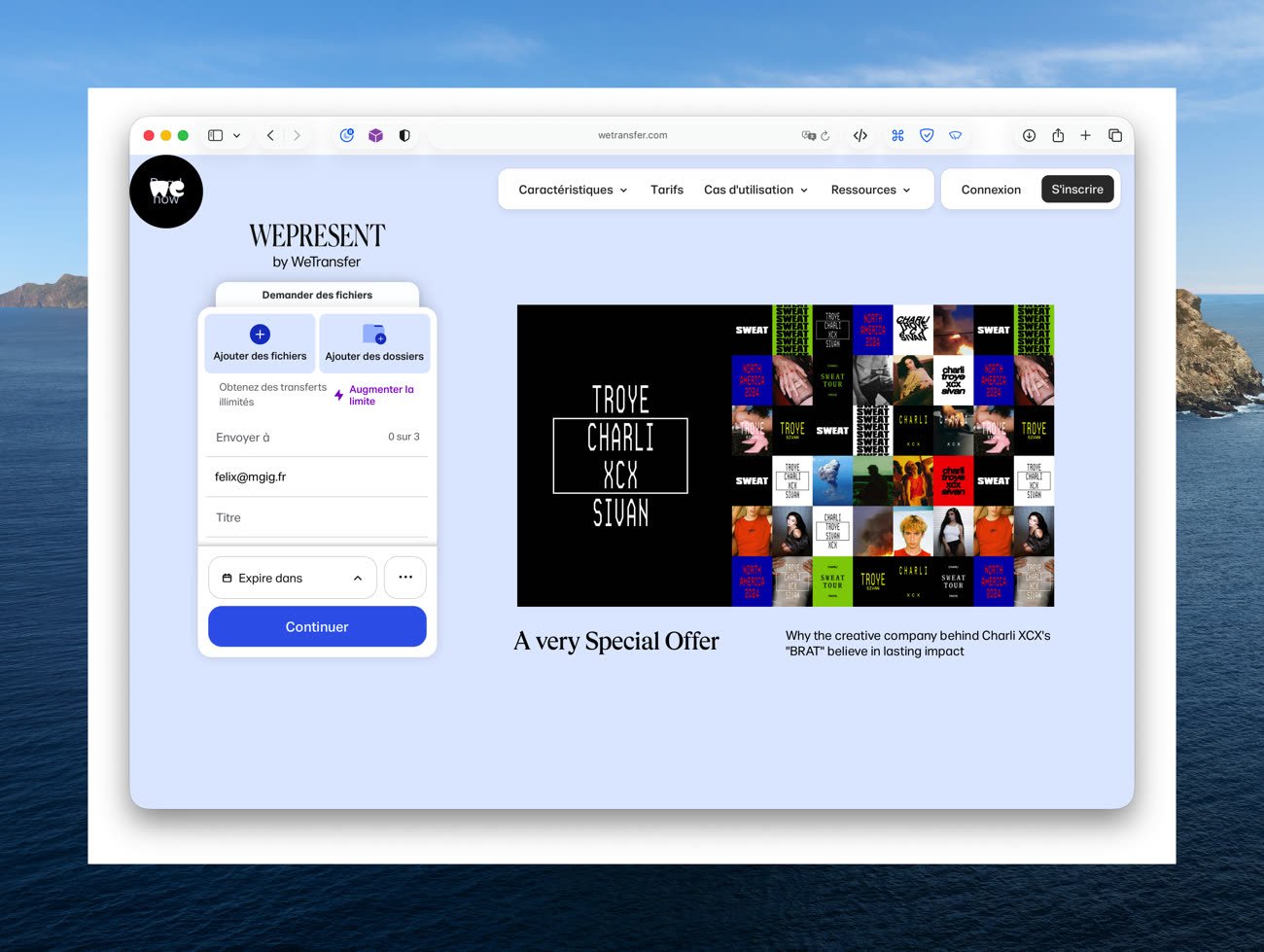
Task: Open the Tarifs page
Action: pos(667,190)
